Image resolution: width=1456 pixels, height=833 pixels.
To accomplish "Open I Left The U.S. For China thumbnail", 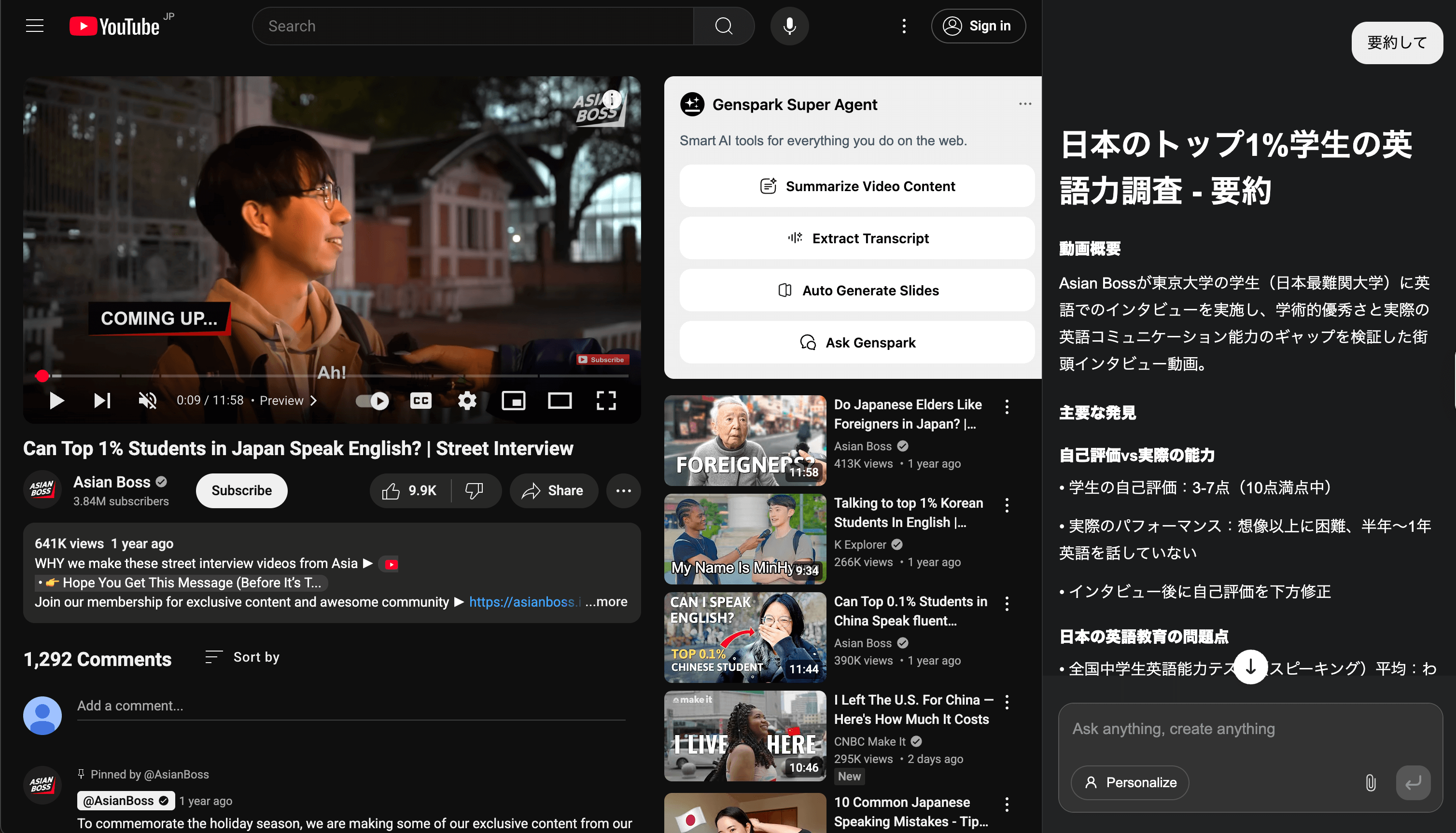I will click(x=745, y=736).
